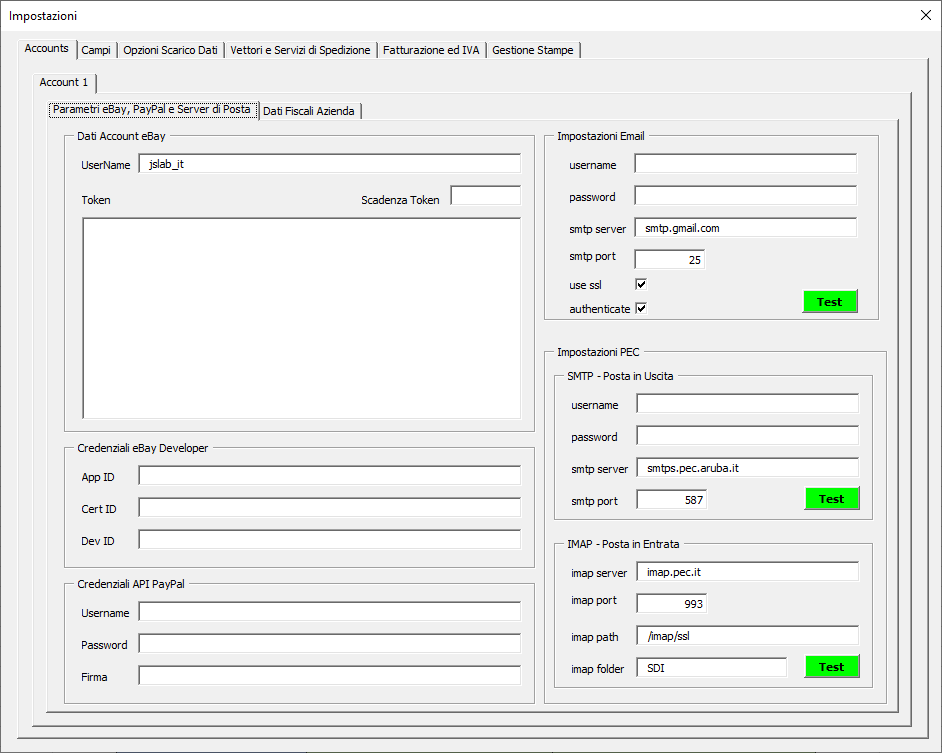
Task: Open the Campi tab
Action: tap(96, 50)
